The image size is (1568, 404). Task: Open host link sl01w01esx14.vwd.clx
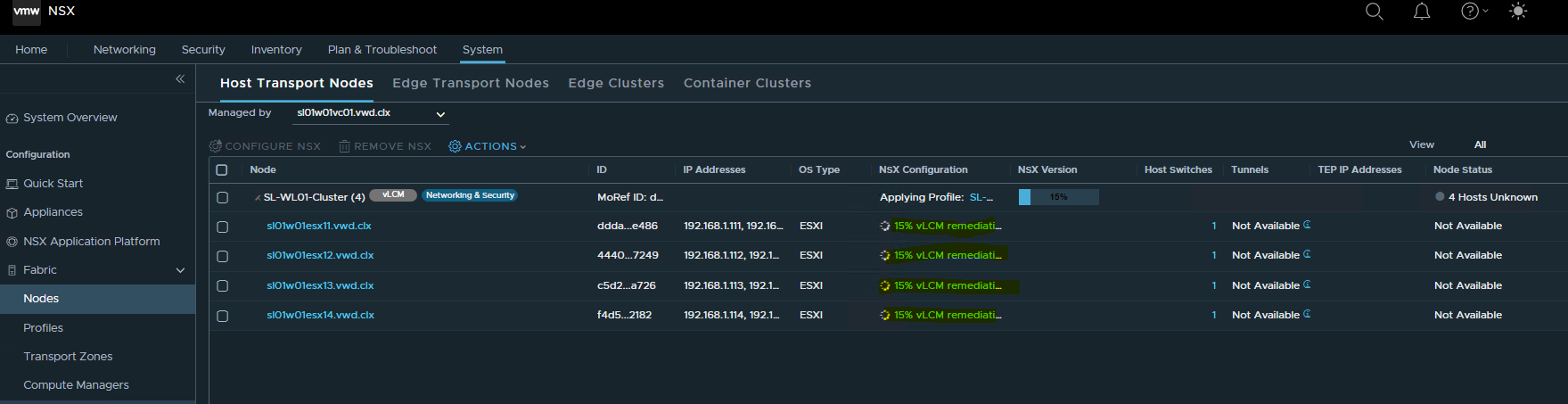point(320,315)
